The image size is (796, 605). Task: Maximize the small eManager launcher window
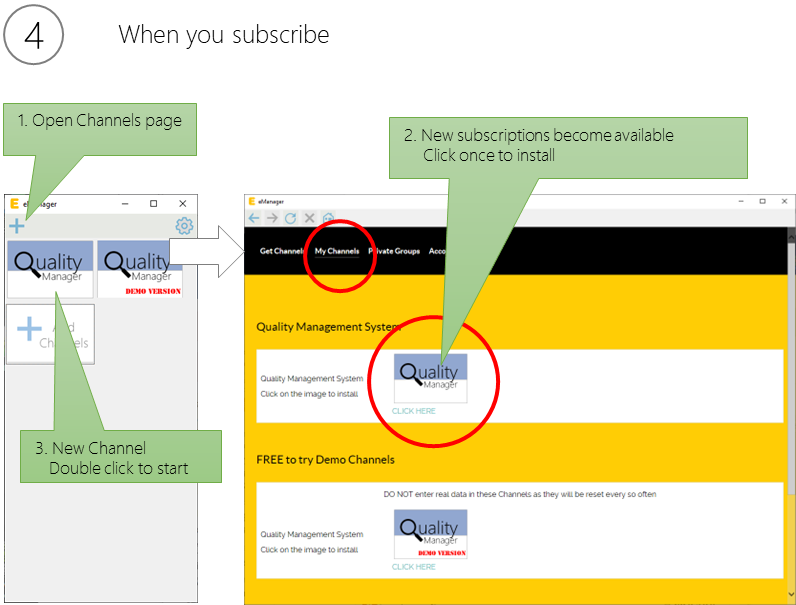pyautogui.click(x=153, y=203)
